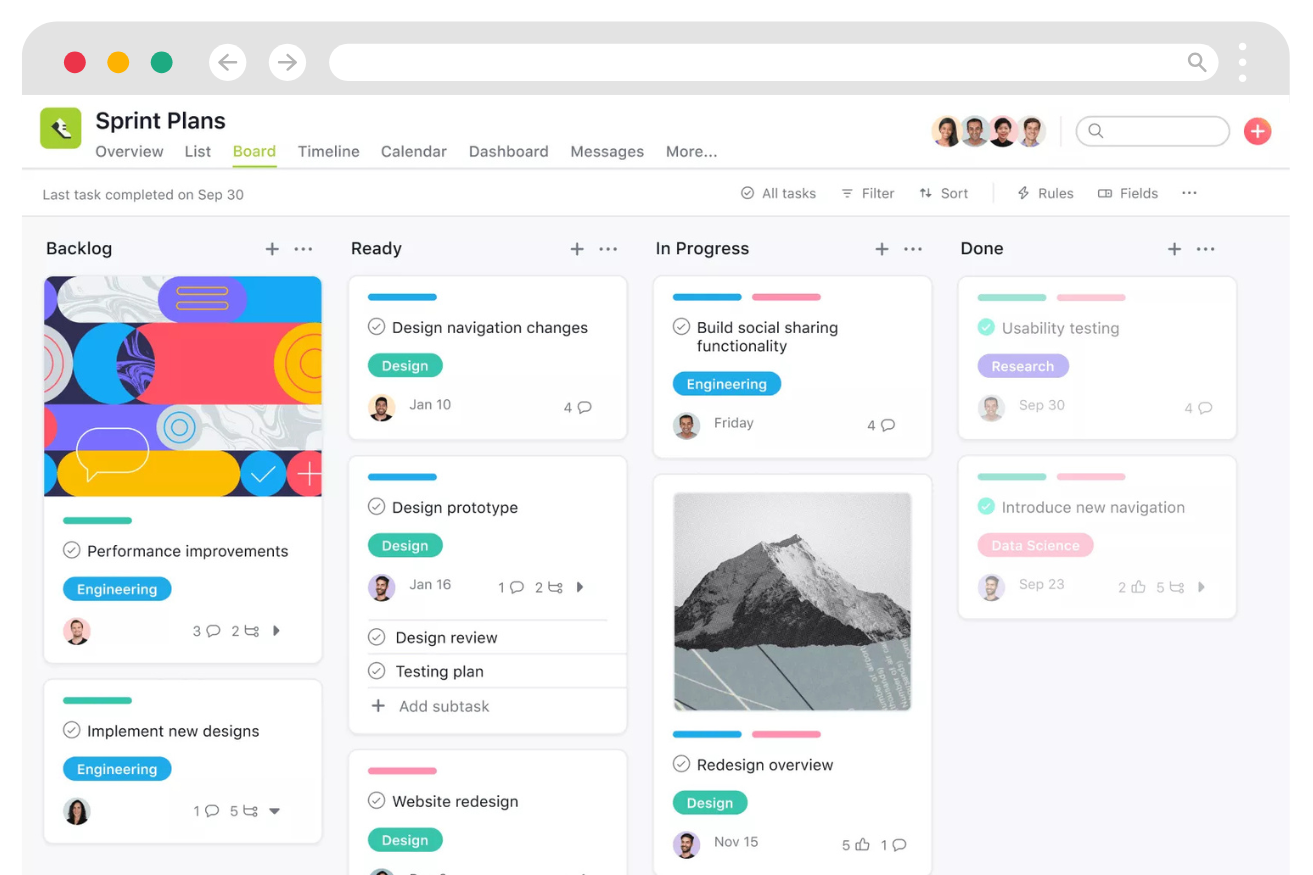Switch to the List tab

pos(198,151)
